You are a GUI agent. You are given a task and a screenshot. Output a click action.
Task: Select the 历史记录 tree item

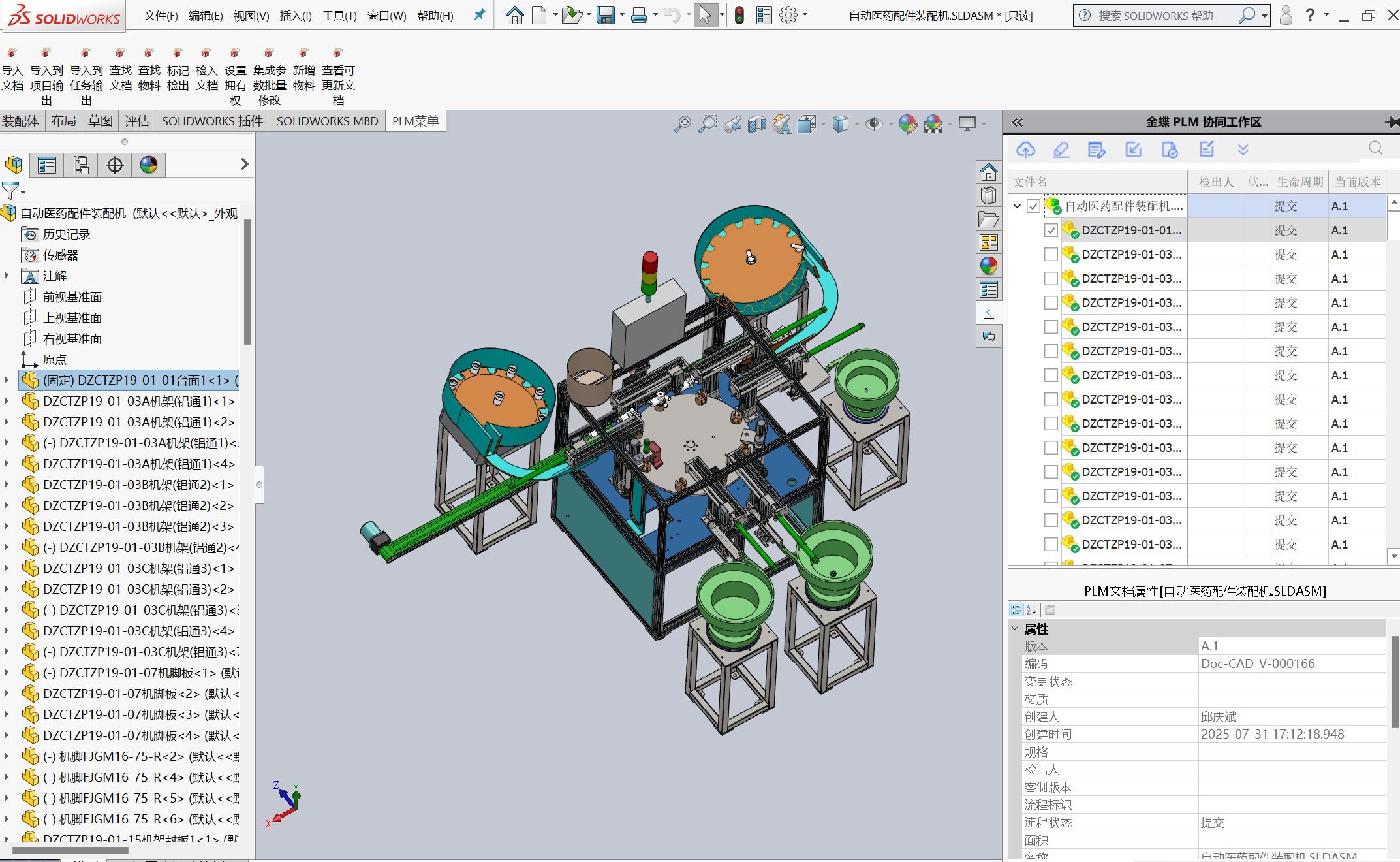[66, 234]
